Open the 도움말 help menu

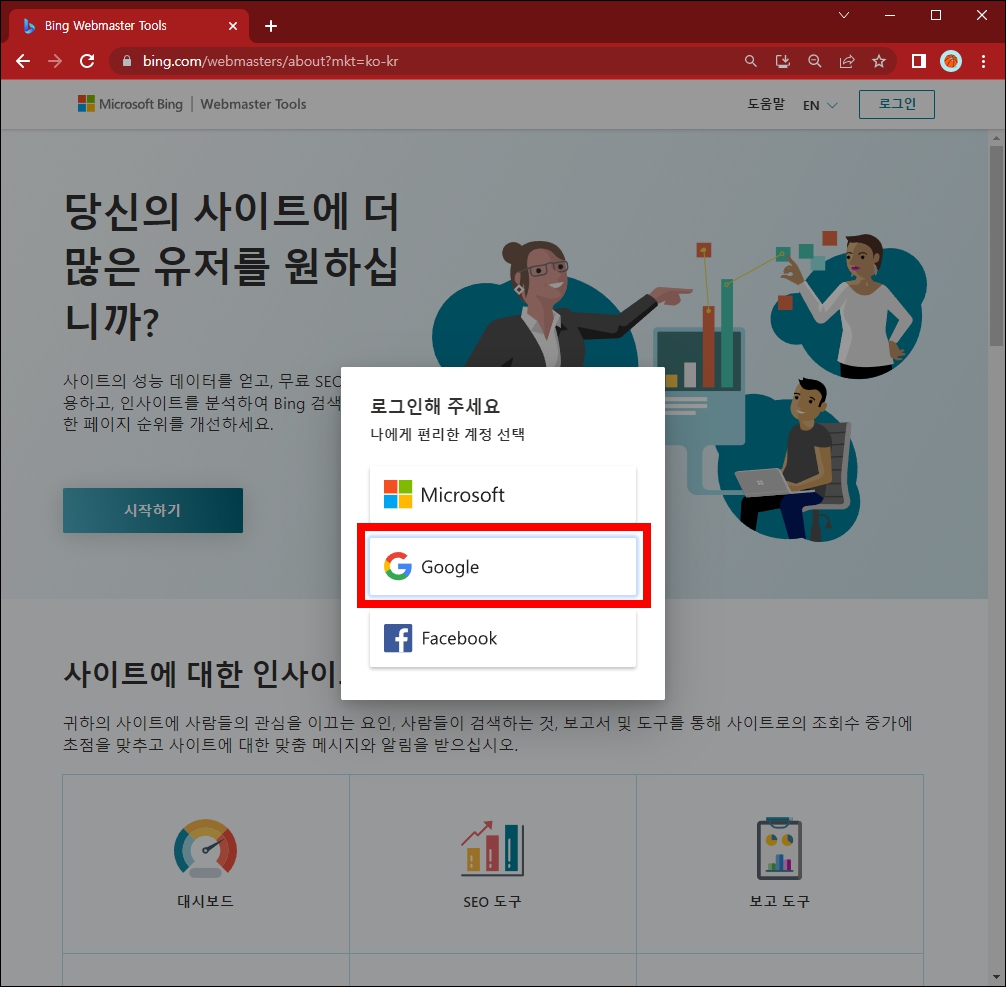(x=765, y=104)
